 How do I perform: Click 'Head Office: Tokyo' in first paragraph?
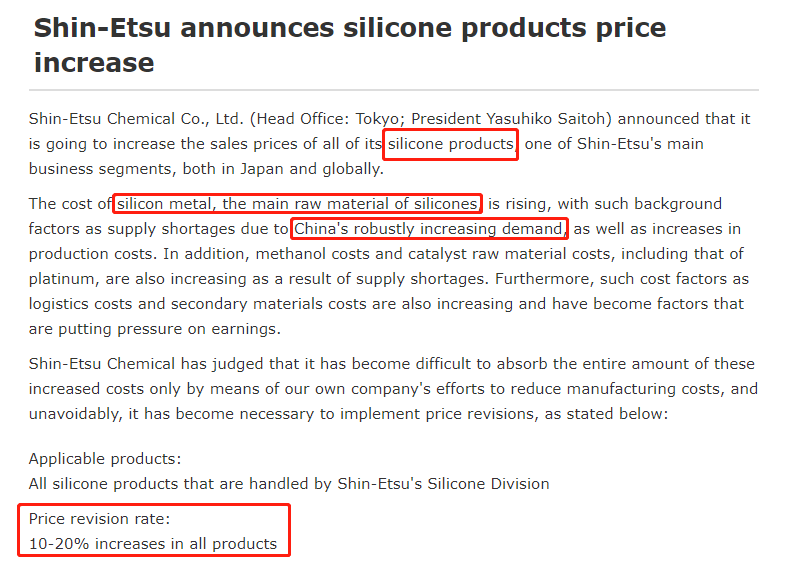(328, 119)
